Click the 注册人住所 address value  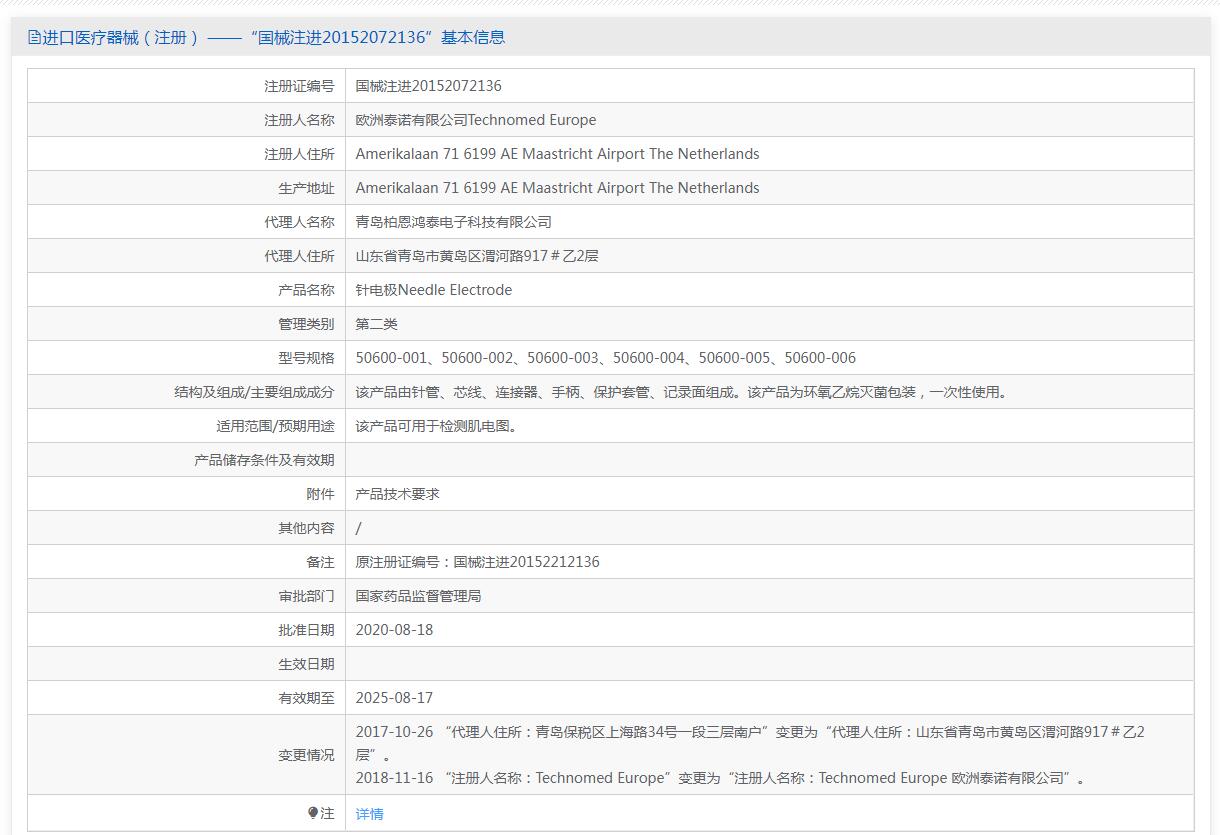[557, 154]
